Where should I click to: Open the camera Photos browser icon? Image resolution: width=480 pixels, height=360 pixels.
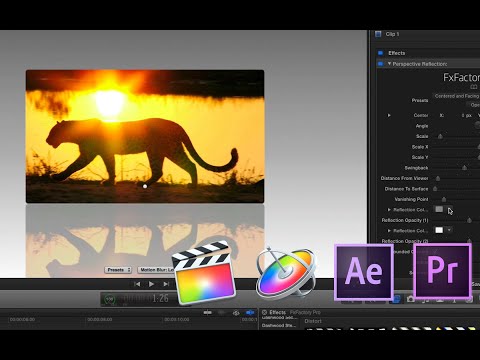411,299
